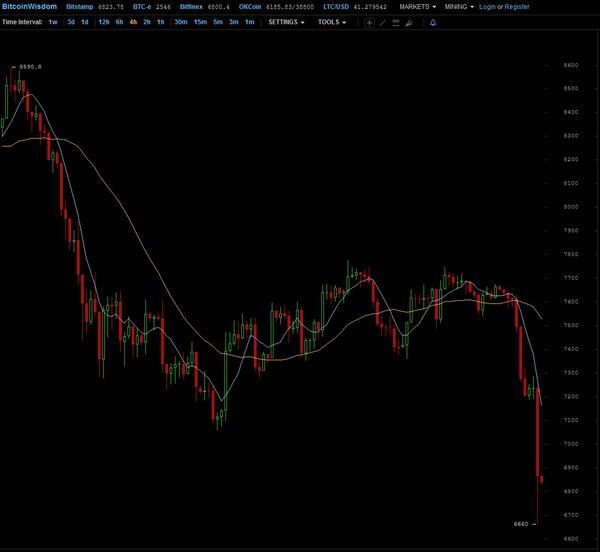Viewport: 600px width, 552px height.
Task: Set time interval to 6h
Action: point(119,22)
